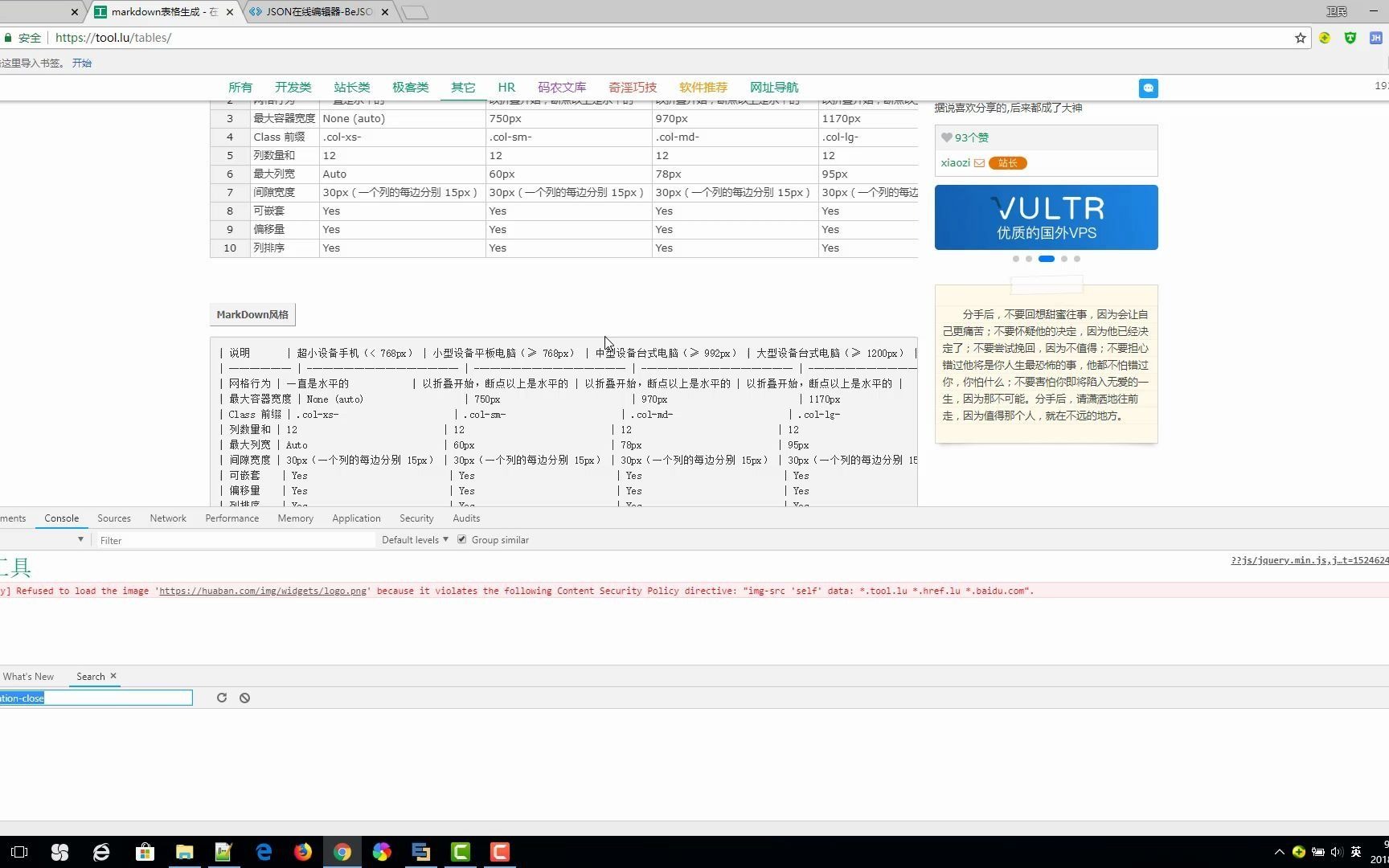Click the refresh icon in DevTools Search panel
1389x868 pixels.
pyautogui.click(x=222, y=698)
